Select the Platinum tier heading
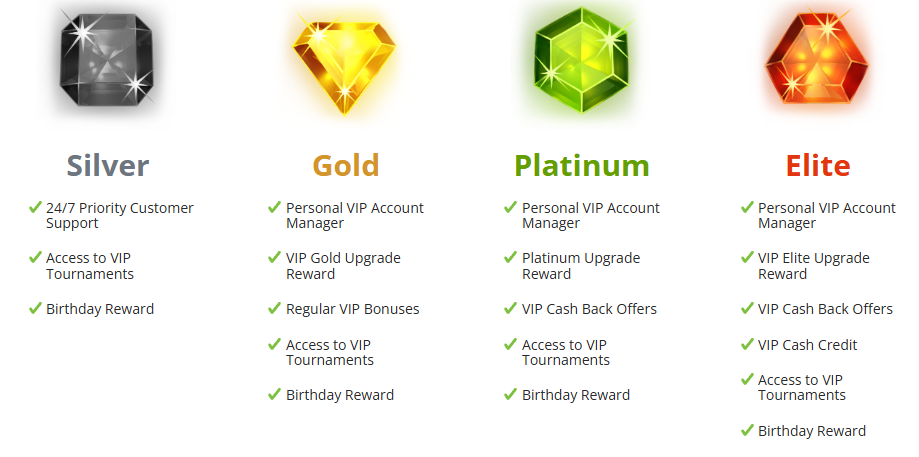This screenshot has width=919, height=457. point(582,165)
